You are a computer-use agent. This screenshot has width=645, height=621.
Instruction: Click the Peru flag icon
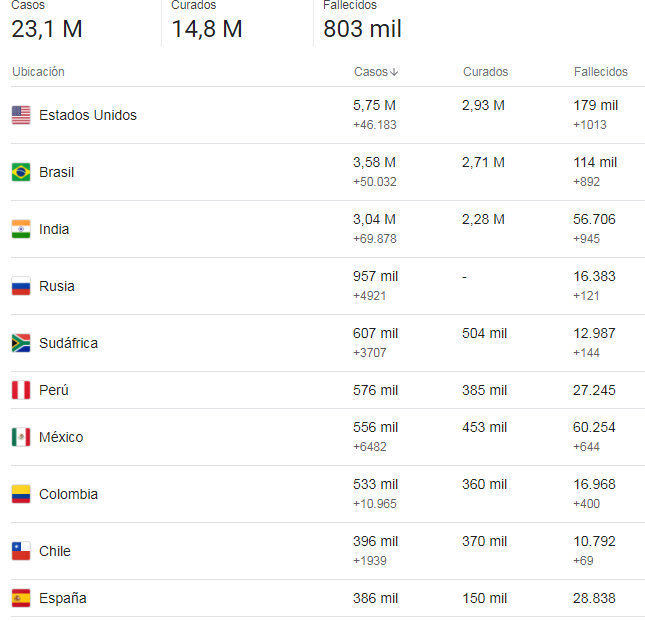(x=21, y=390)
